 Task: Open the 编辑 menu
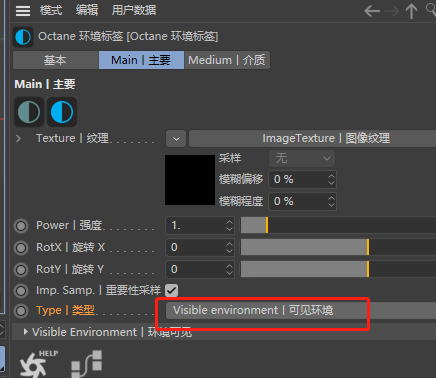pos(87,10)
